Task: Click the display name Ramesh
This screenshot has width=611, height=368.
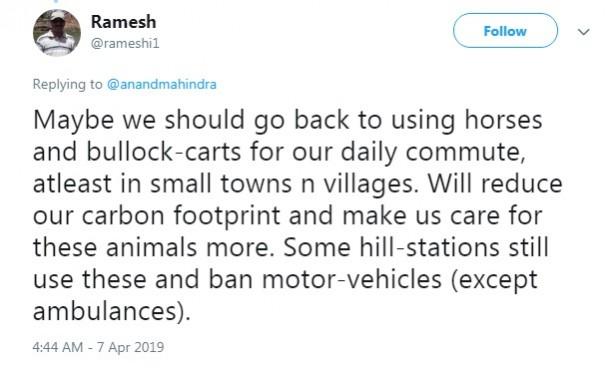Action: point(124,22)
